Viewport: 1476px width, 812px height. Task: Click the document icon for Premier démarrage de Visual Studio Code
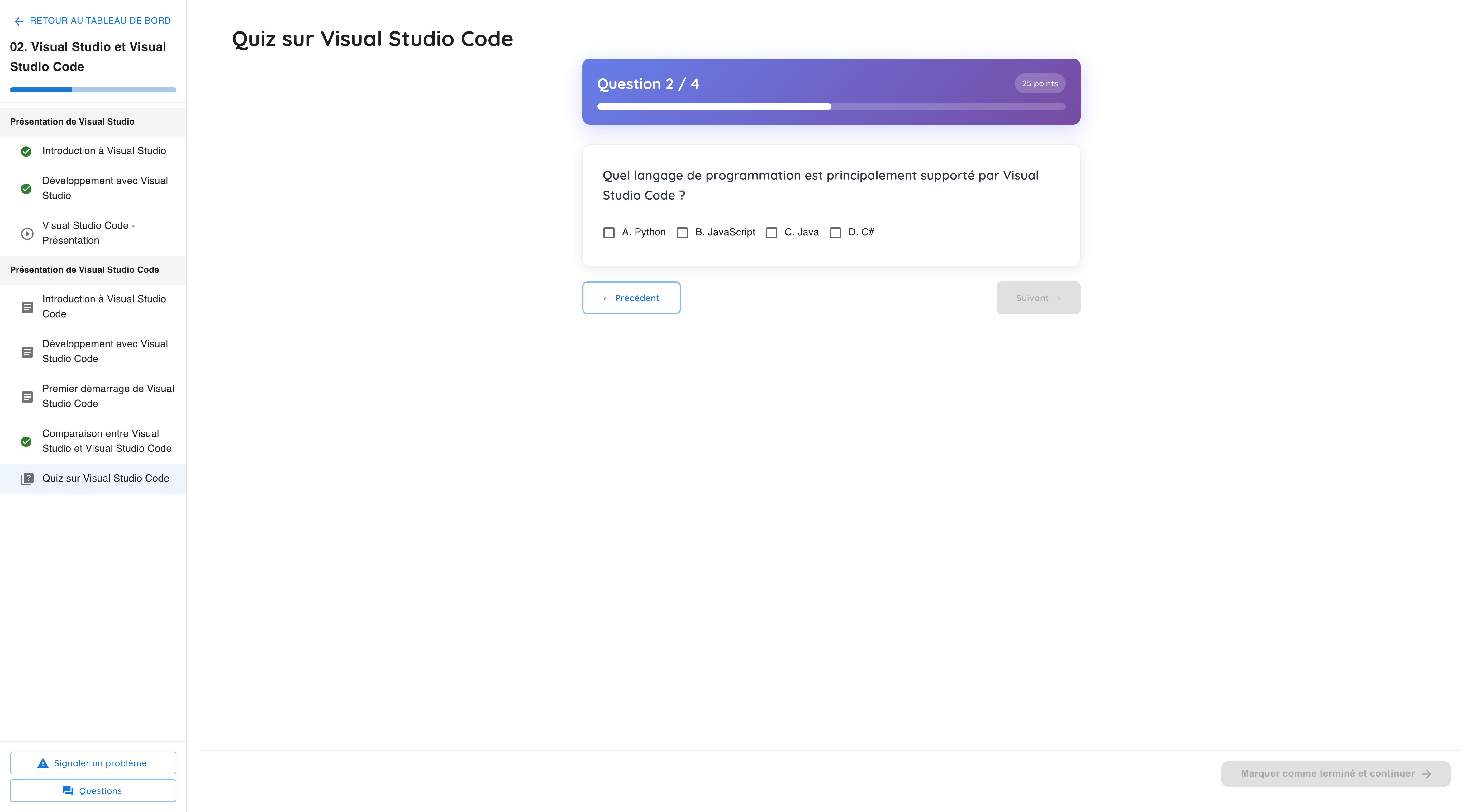[x=27, y=396]
